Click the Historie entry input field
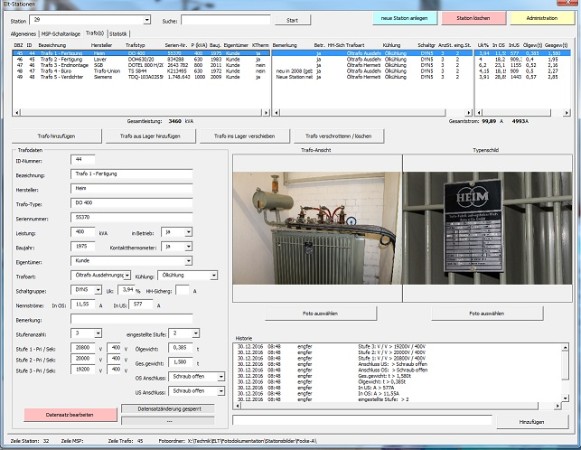Image resolution: width=581 pixels, height=450 pixels. 362,420
